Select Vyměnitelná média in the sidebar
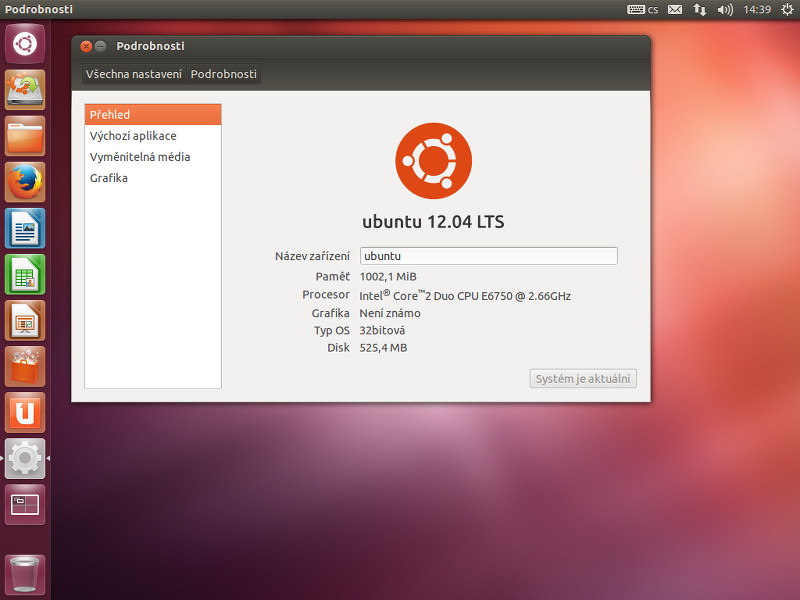This screenshot has width=800, height=600. pyautogui.click(x=153, y=157)
